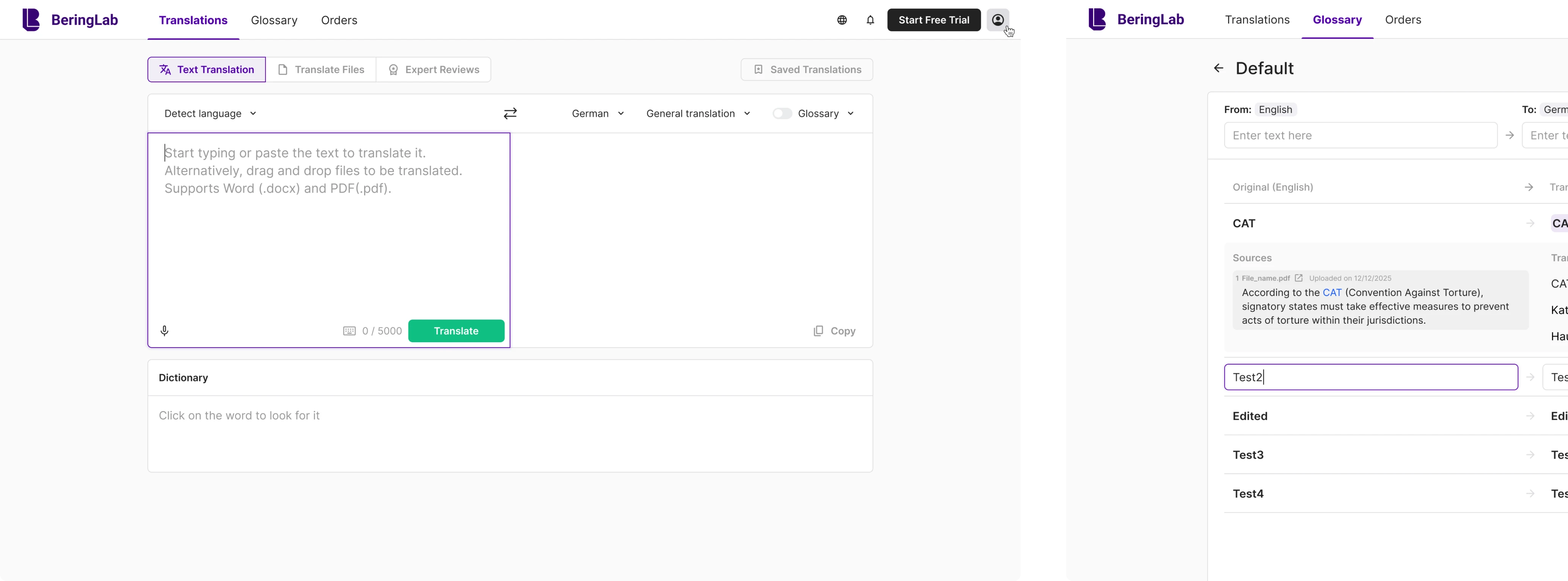Enable the Glossary toggle switch

[x=782, y=114]
